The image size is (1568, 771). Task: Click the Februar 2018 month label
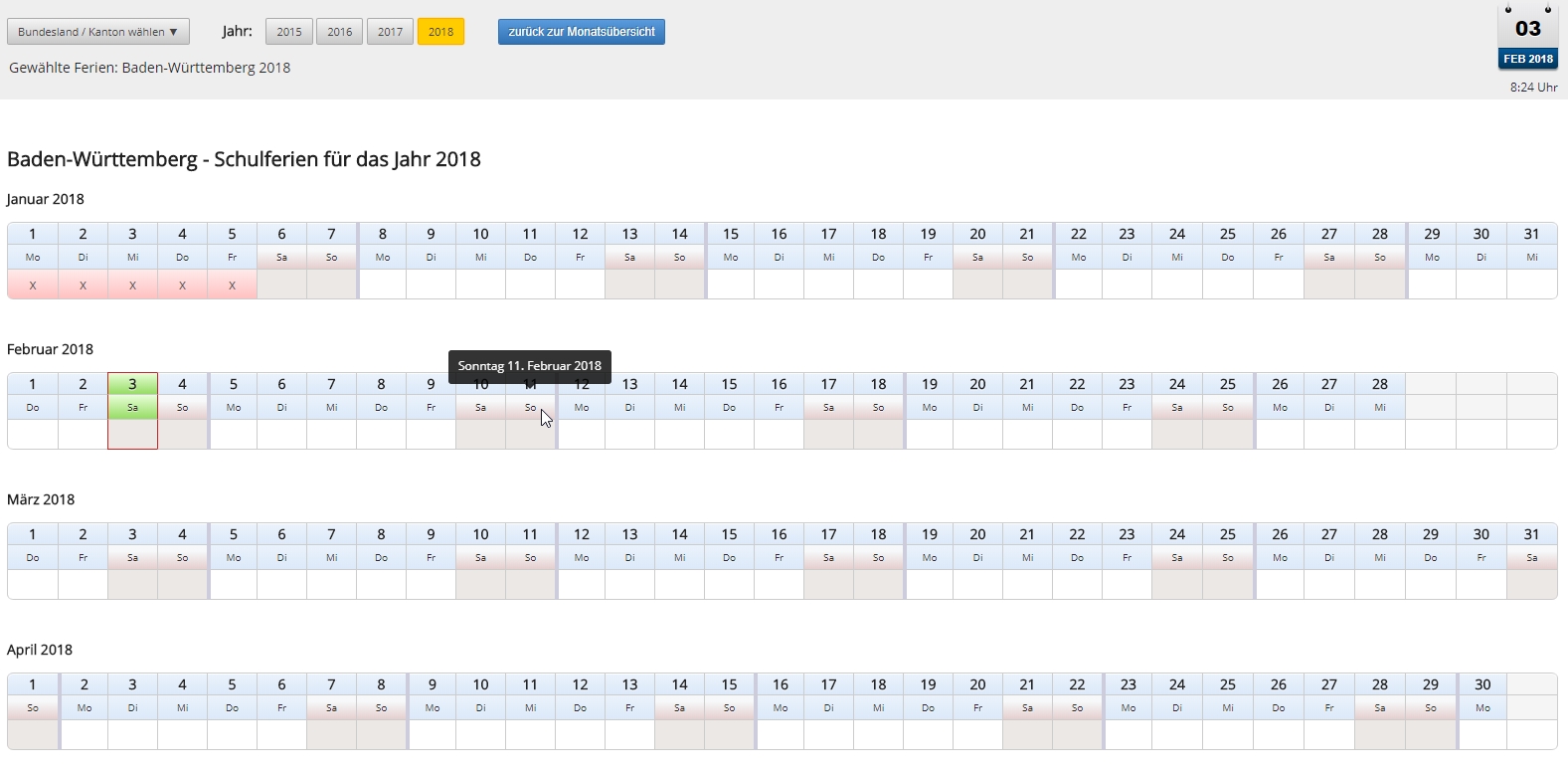[50, 349]
